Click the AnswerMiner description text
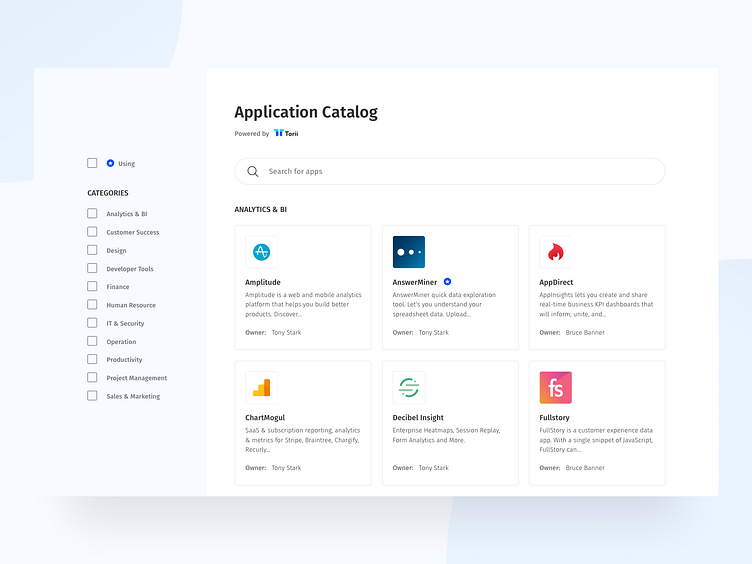This screenshot has height=564, width=752. click(x=444, y=305)
